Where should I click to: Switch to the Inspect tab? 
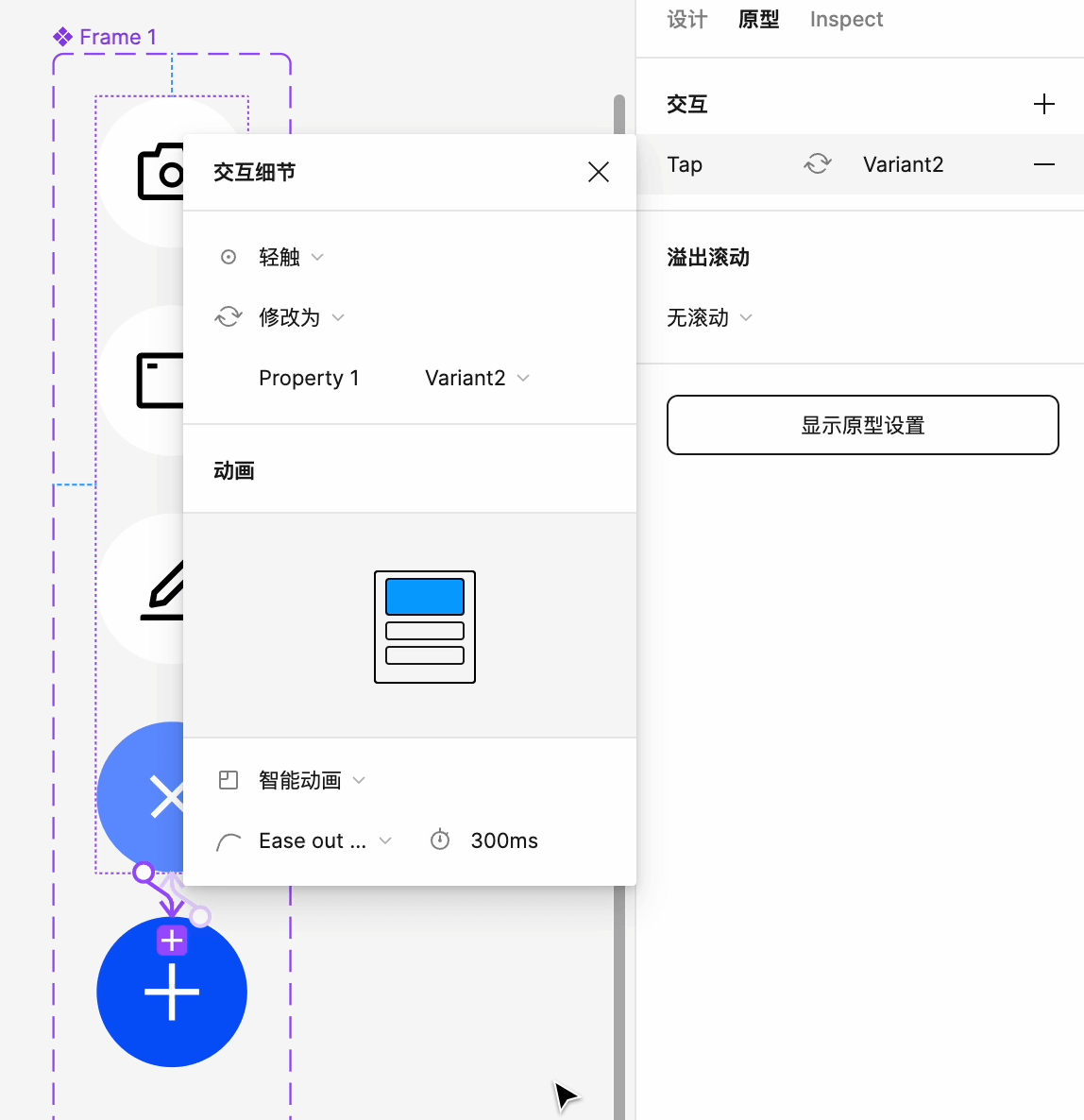tap(846, 19)
